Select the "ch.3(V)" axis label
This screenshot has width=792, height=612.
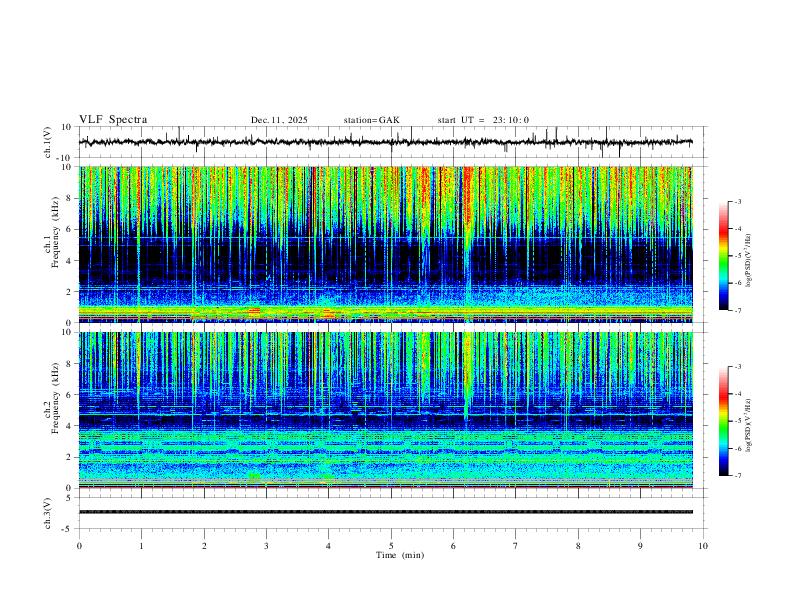(x=48, y=513)
